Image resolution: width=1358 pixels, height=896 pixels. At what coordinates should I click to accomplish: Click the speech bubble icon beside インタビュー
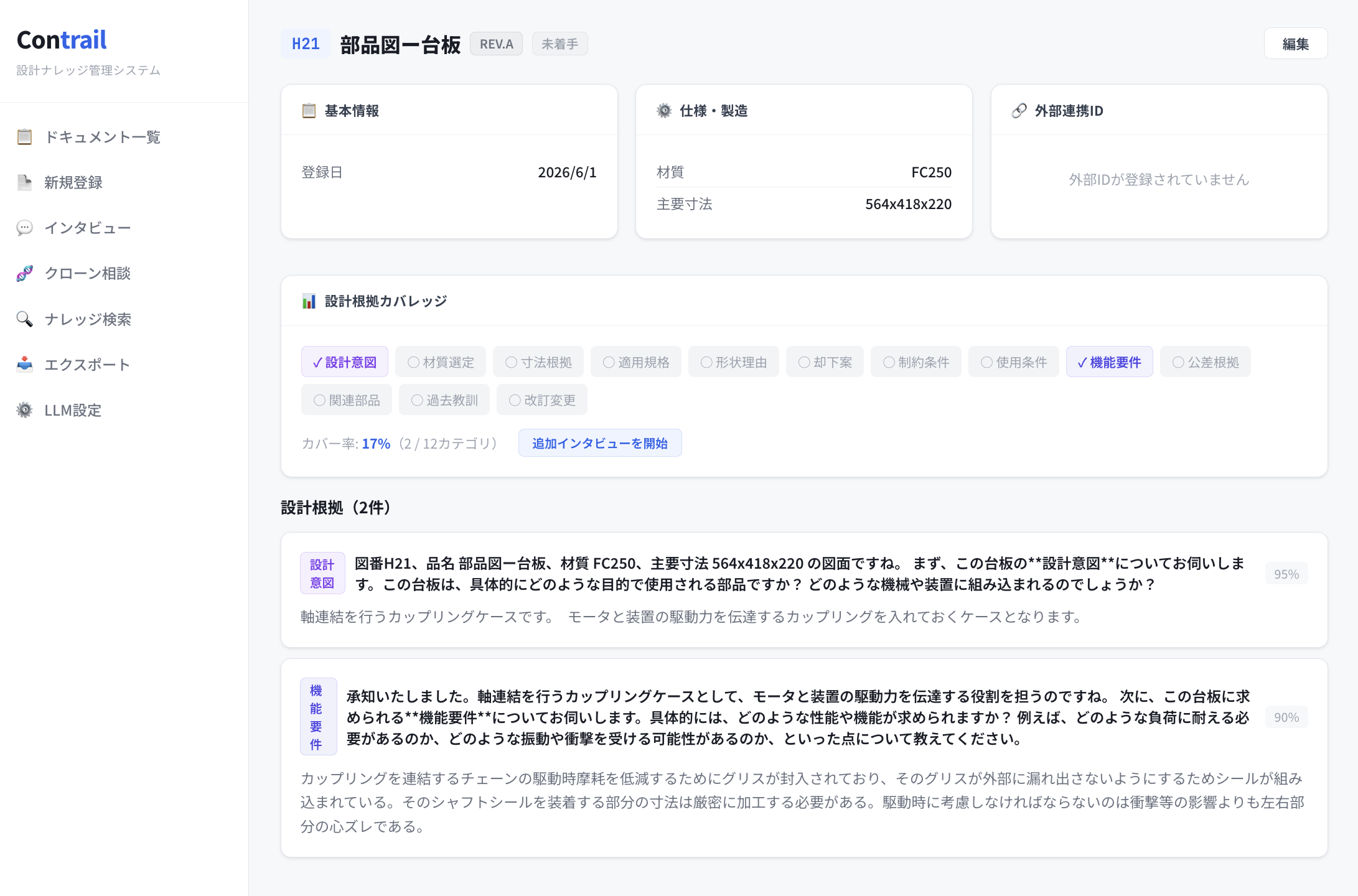coord(24,228)
